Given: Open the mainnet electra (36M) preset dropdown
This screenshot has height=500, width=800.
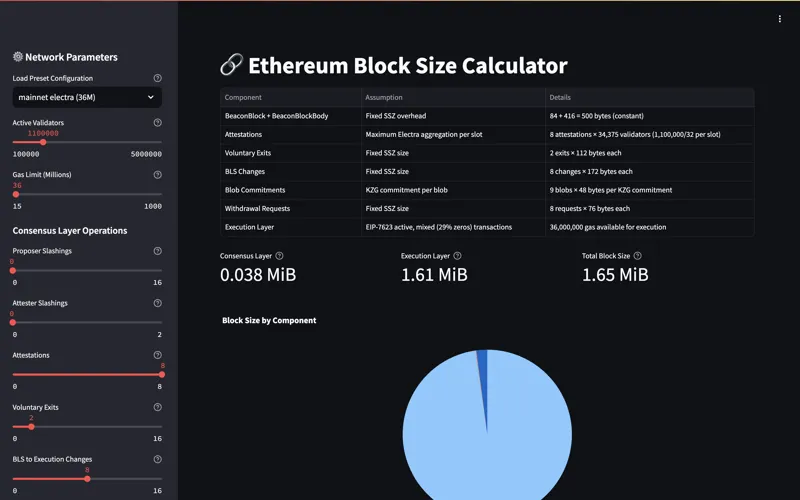Looking at the screenshot, I should click(x=87, y=97).
